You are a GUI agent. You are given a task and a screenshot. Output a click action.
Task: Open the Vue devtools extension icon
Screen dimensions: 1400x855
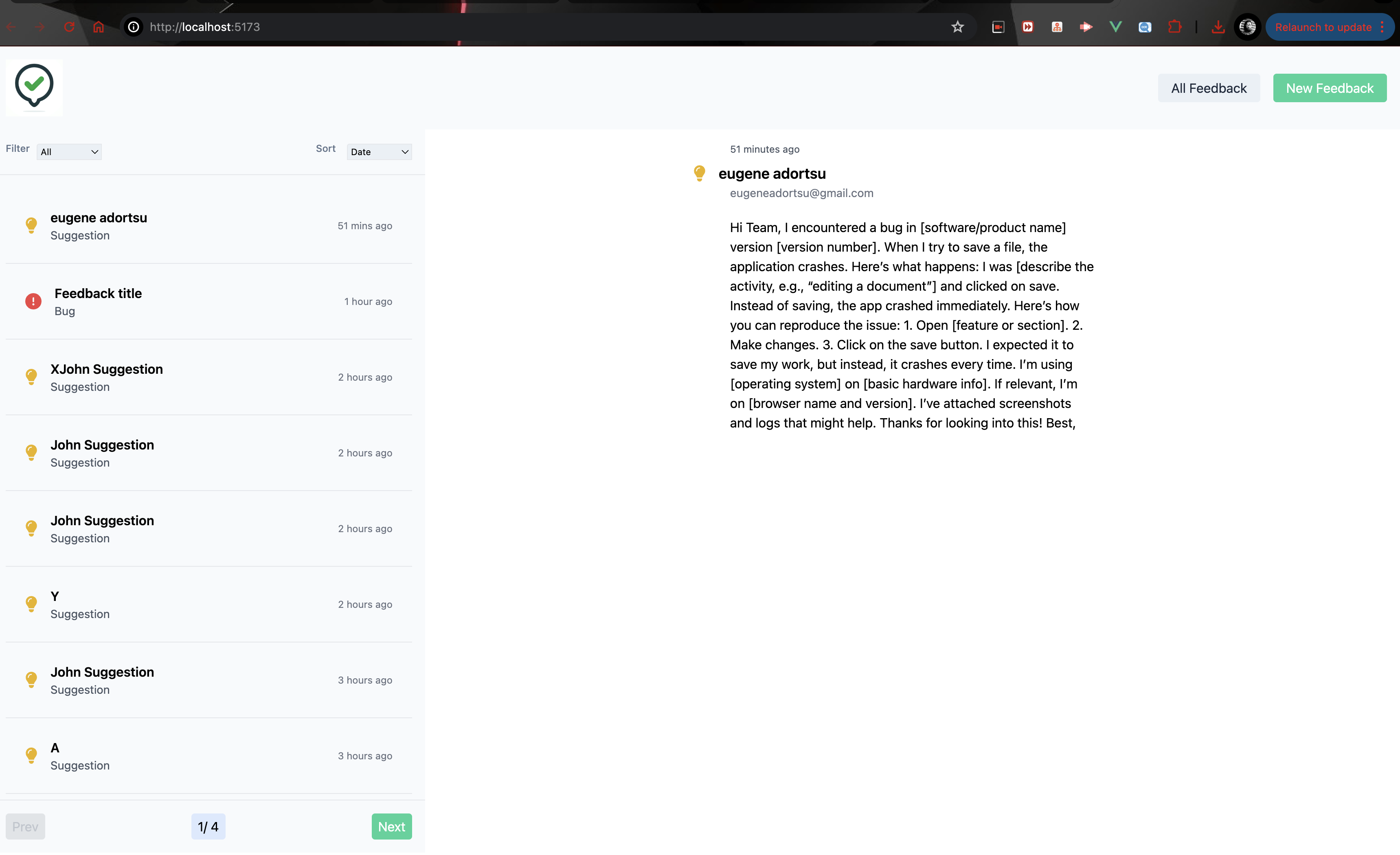point(1115,27)
